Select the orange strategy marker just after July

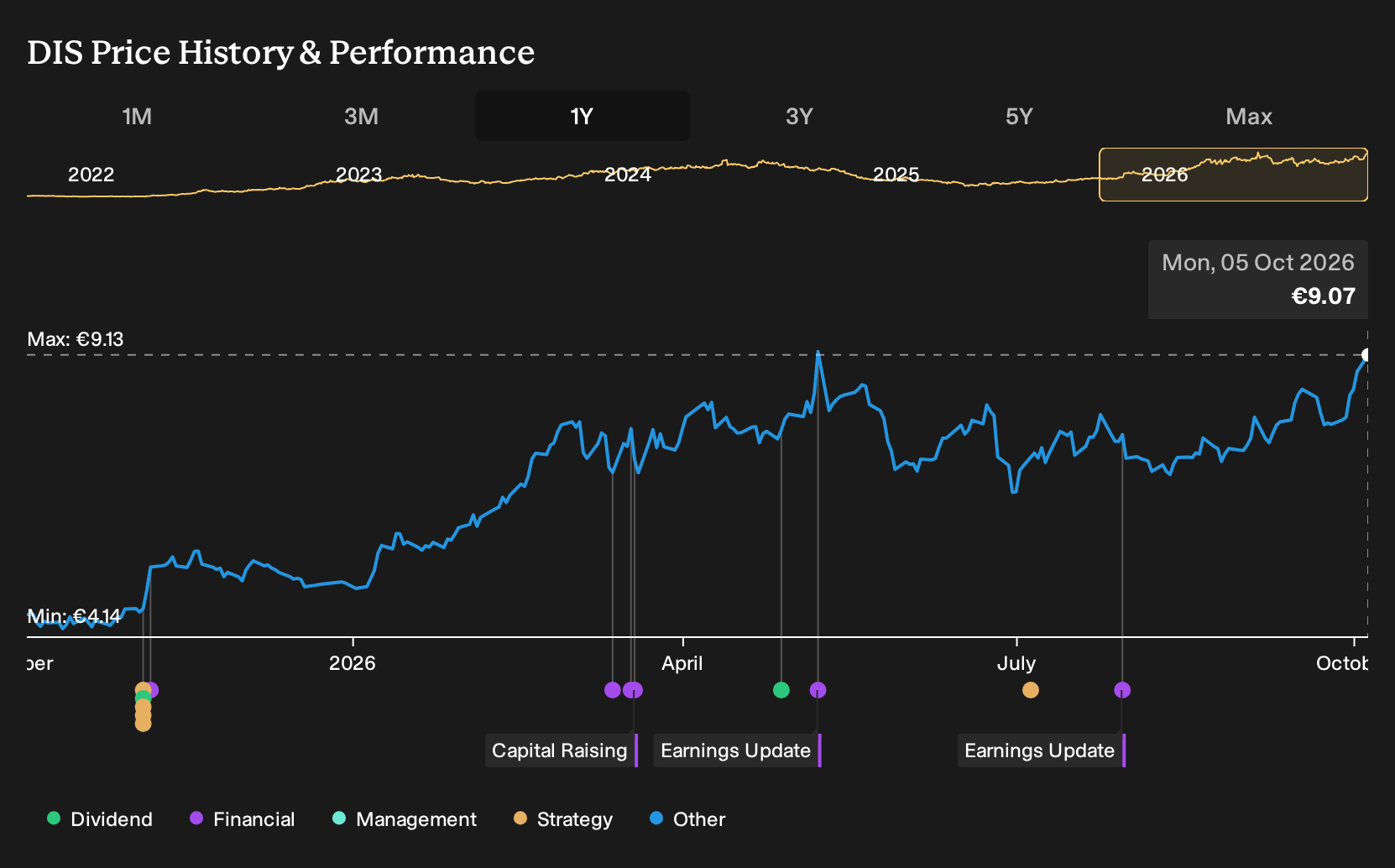1031,690
